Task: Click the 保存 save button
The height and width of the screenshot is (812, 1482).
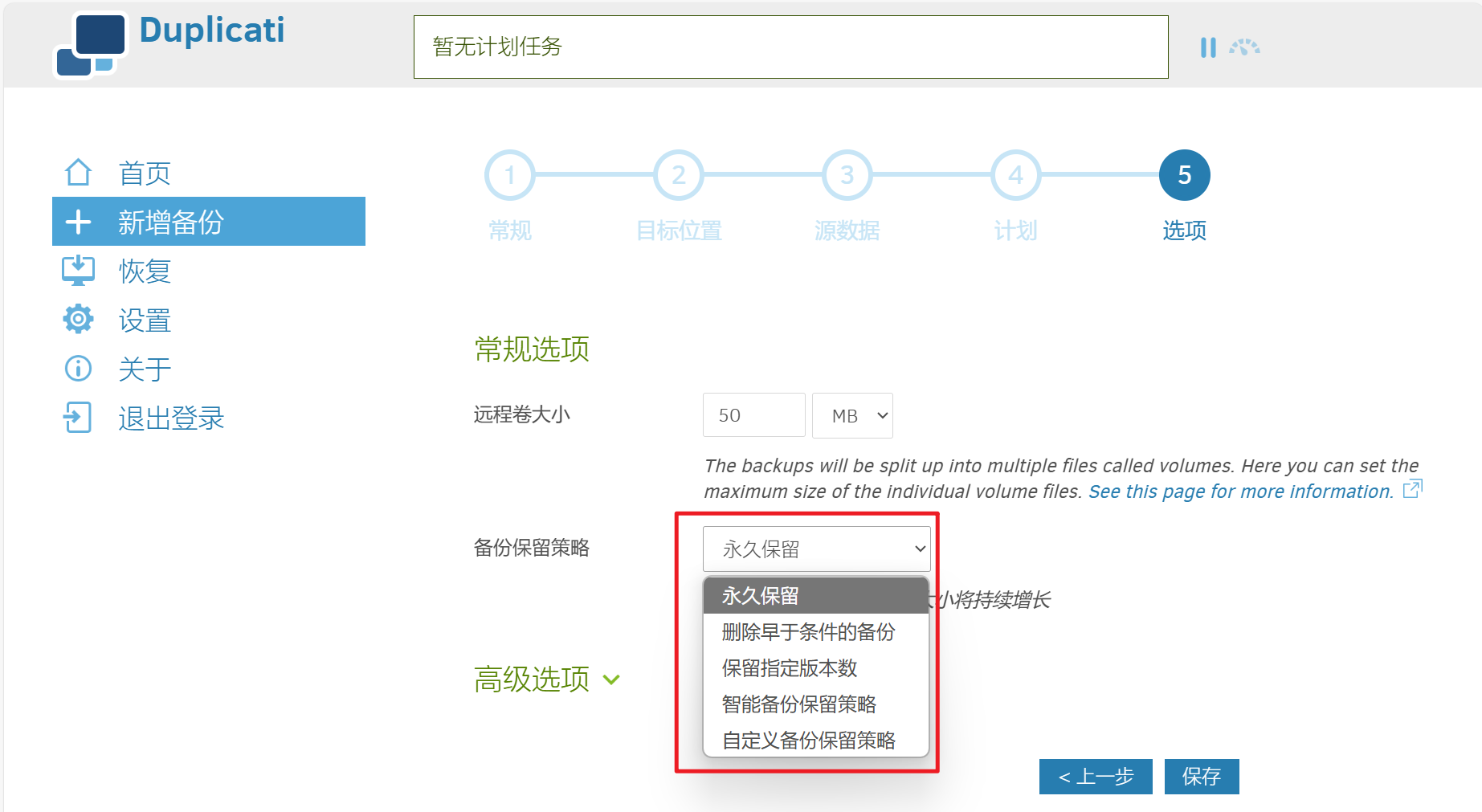Action: click(x=1201, y=776)
